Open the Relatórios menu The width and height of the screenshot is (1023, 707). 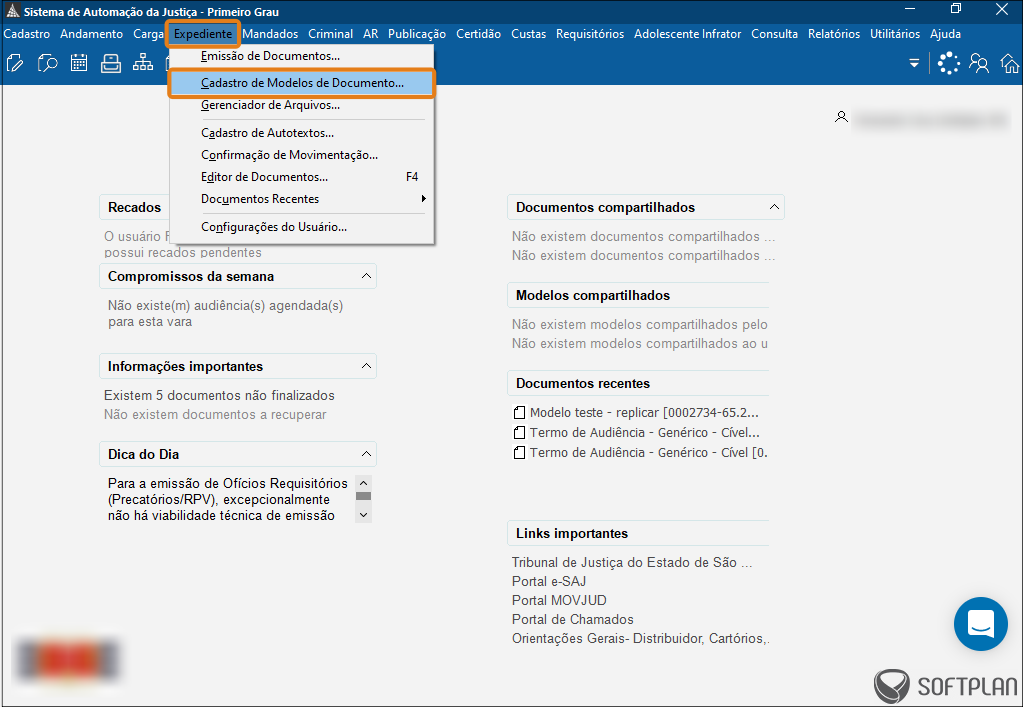tap(834, 34)
